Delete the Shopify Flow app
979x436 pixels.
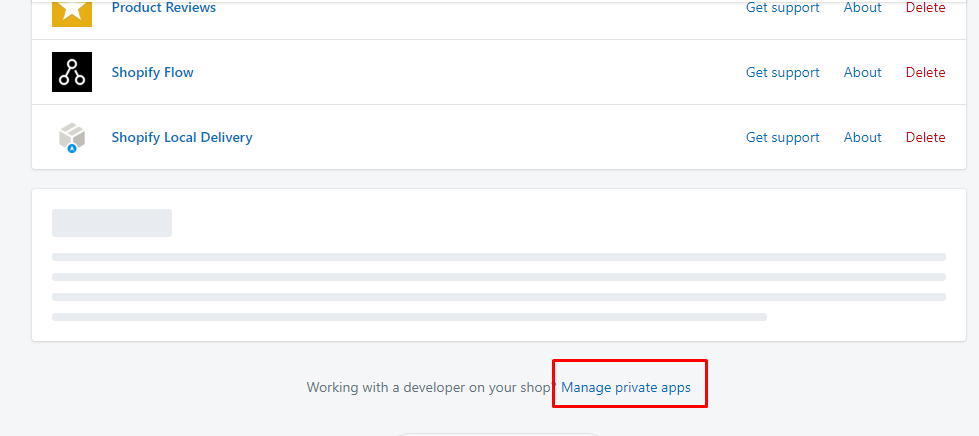pos(925,72)
